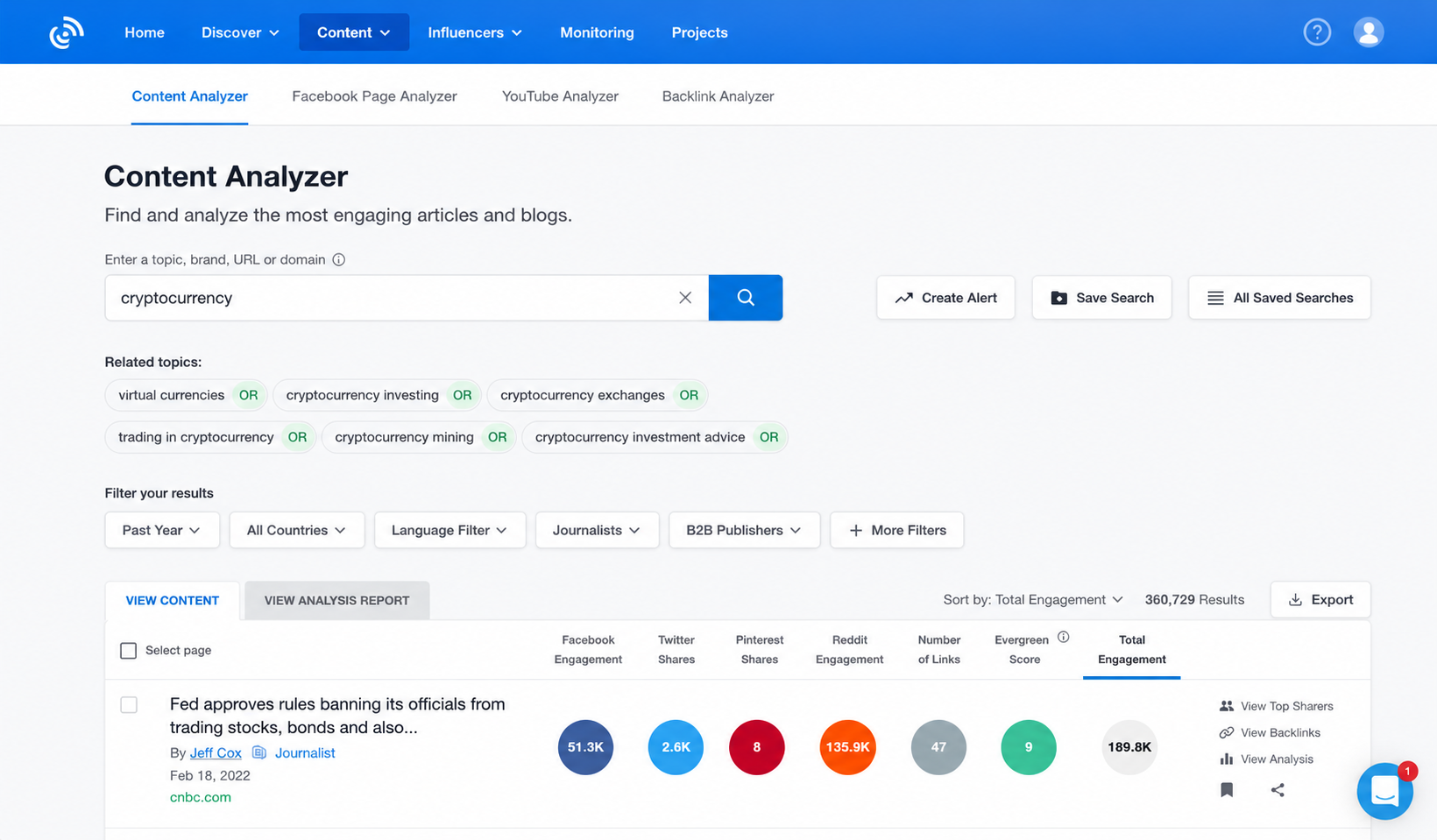Click View Top Sharers

click(1276, 706)
